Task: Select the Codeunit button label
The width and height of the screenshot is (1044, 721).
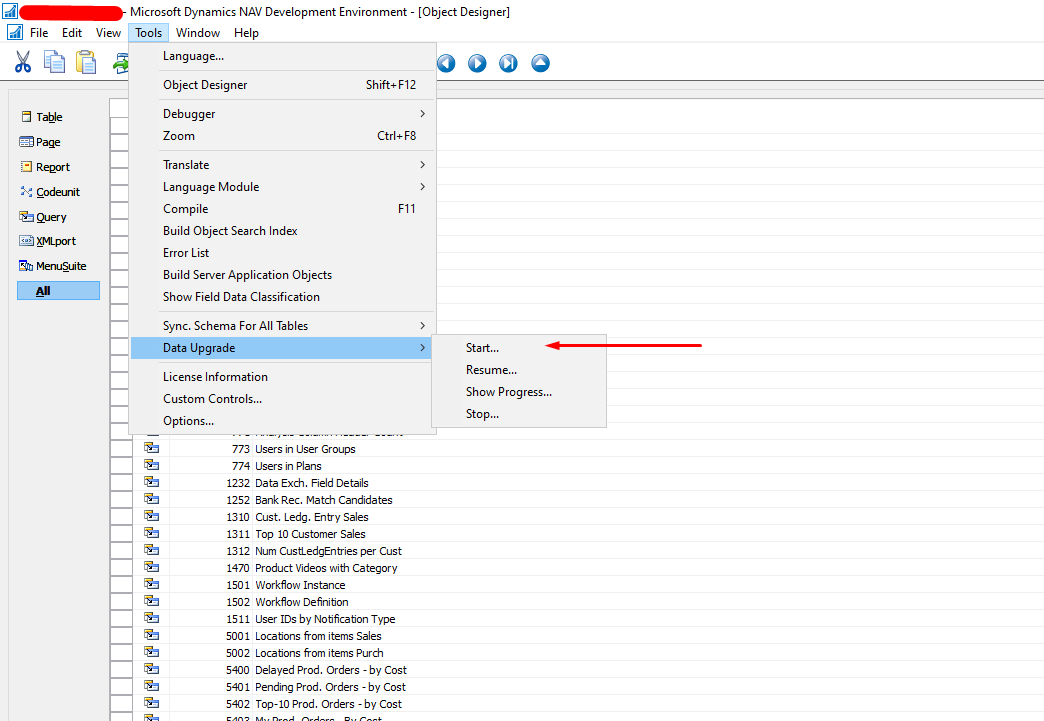Action: (x=58, y=192)
